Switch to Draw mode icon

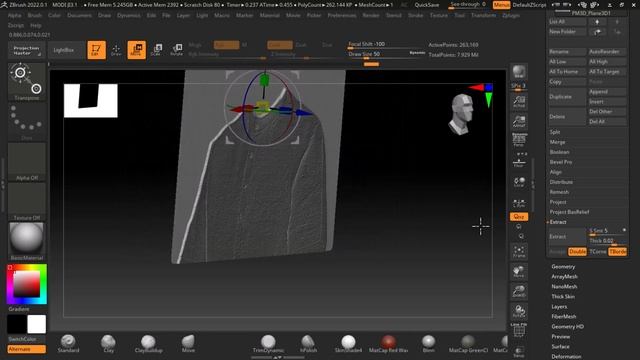tap(116, 50)
